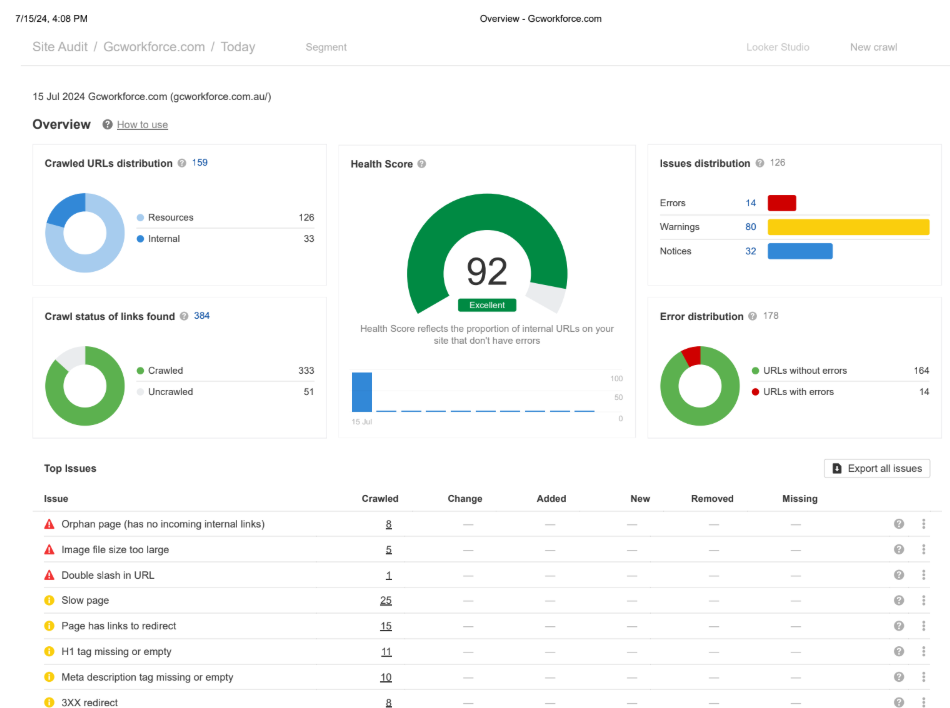
Task: Start a New crawl
Action: [x=873, y=47]
